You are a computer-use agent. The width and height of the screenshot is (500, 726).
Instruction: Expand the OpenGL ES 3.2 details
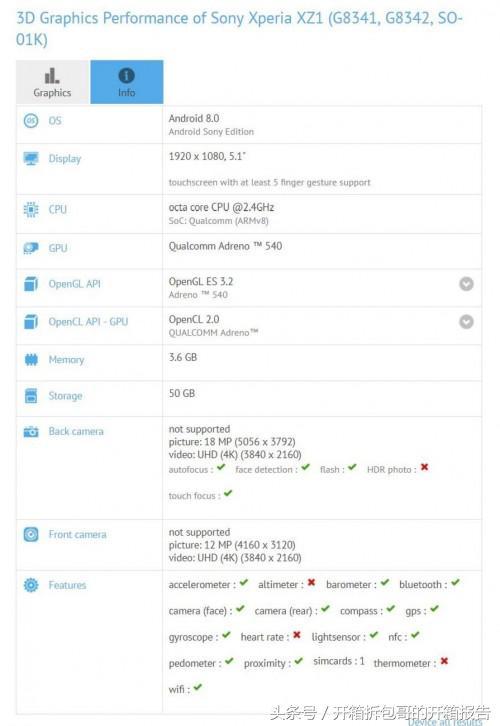[466, 284]
